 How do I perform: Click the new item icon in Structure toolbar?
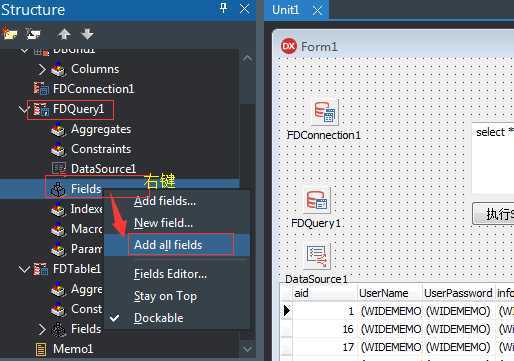(9, 33)
